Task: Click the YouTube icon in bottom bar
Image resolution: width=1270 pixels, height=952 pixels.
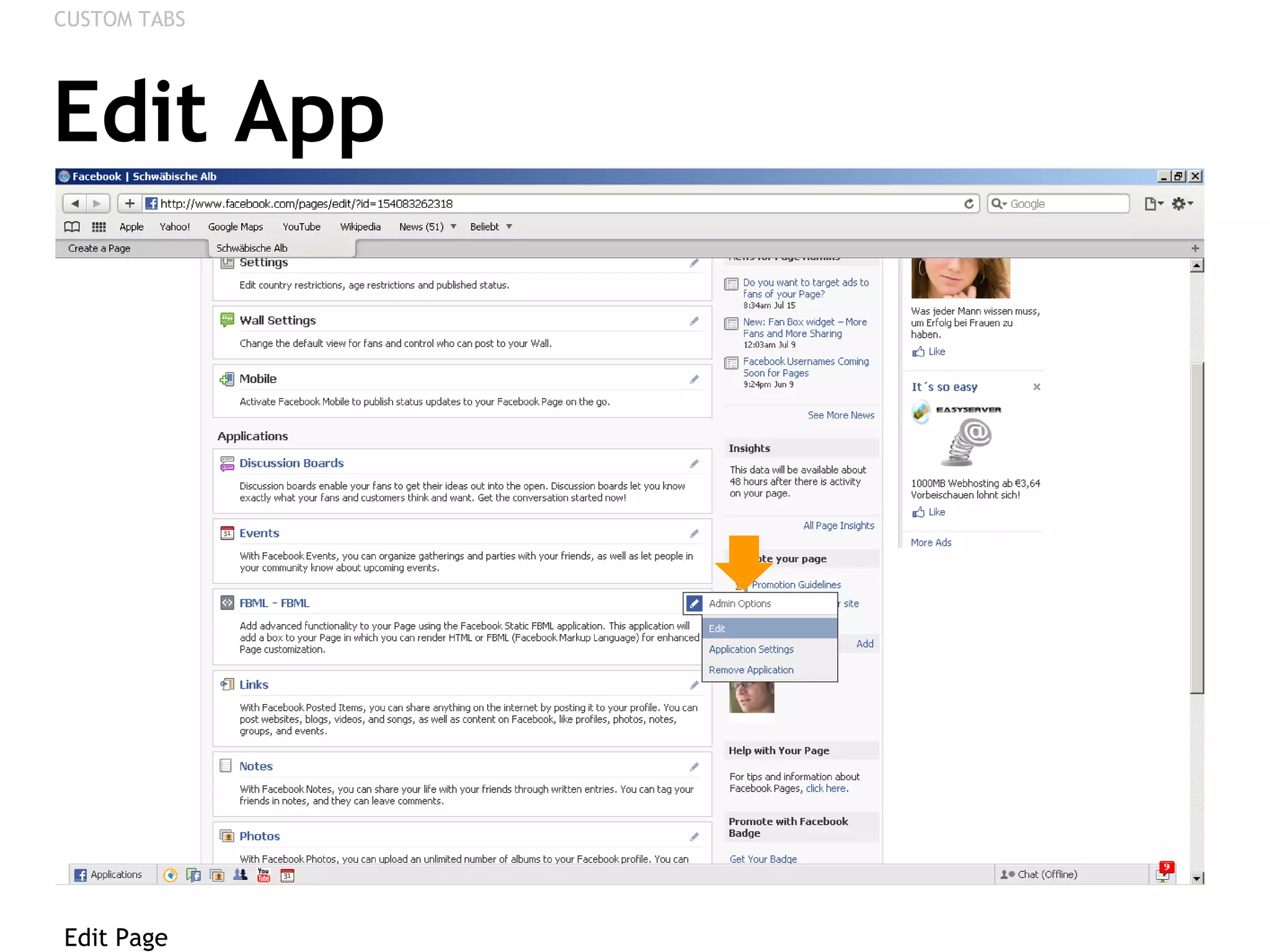Action: point(264,875)
